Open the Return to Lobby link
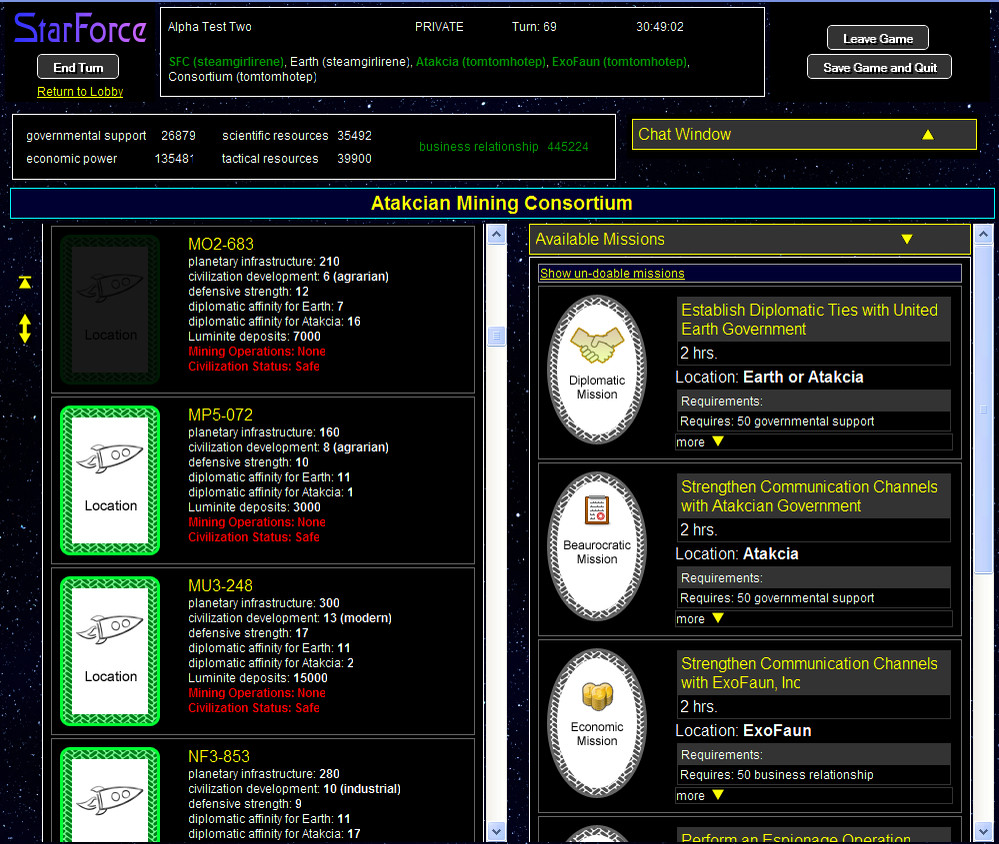The height and width of the screenshot is (844, 999). point(79,91)
